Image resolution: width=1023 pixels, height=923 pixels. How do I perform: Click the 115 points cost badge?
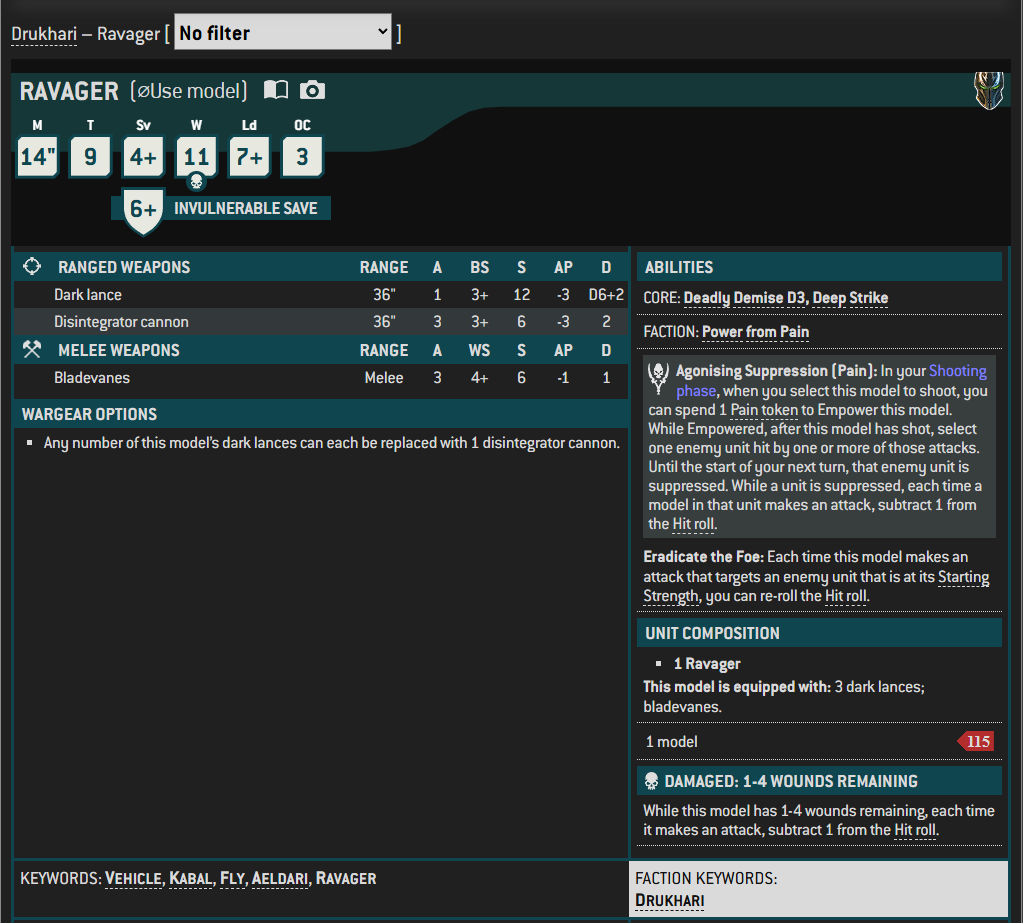click(x=976, y=742)
